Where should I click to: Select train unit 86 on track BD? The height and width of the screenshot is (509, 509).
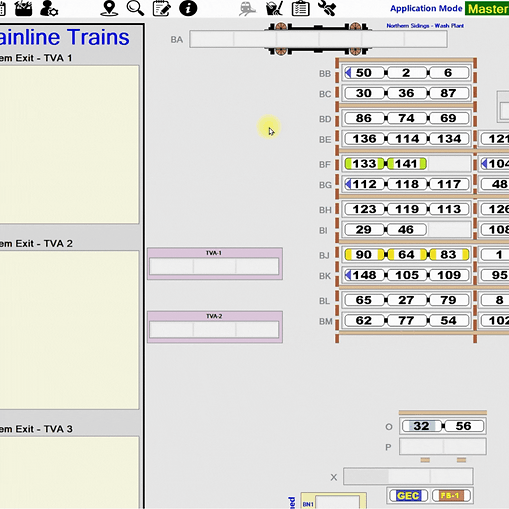point(364,118)
